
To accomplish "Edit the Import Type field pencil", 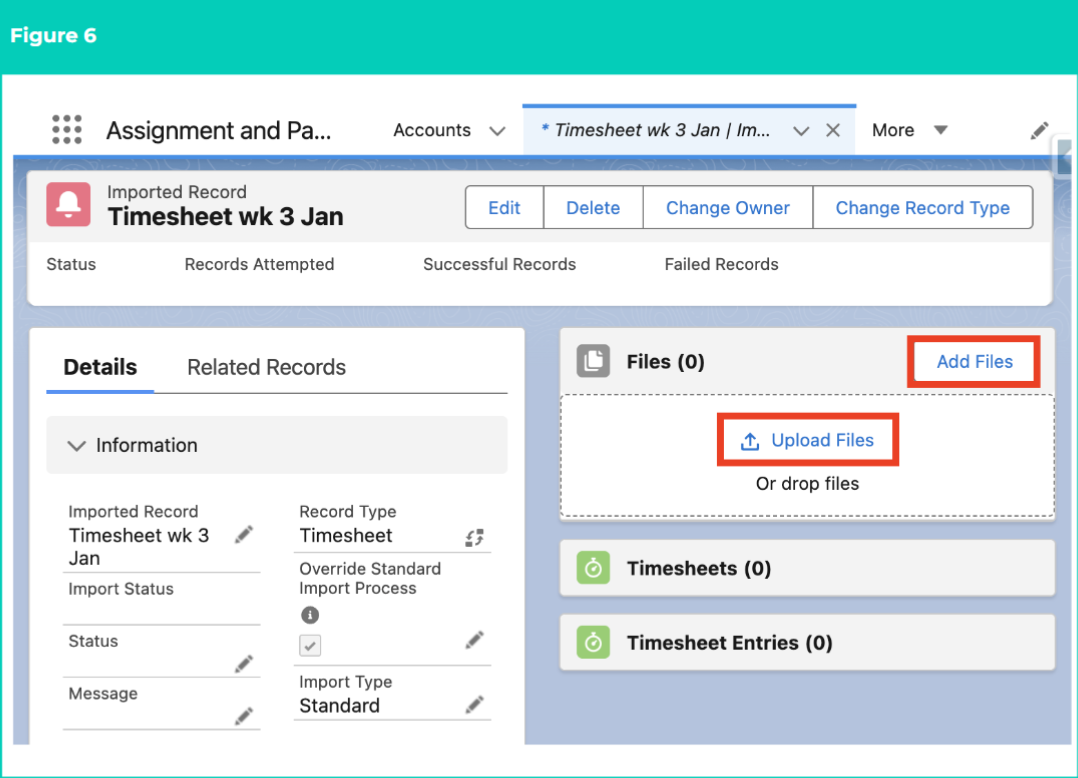I will click(x=474, y=704).
